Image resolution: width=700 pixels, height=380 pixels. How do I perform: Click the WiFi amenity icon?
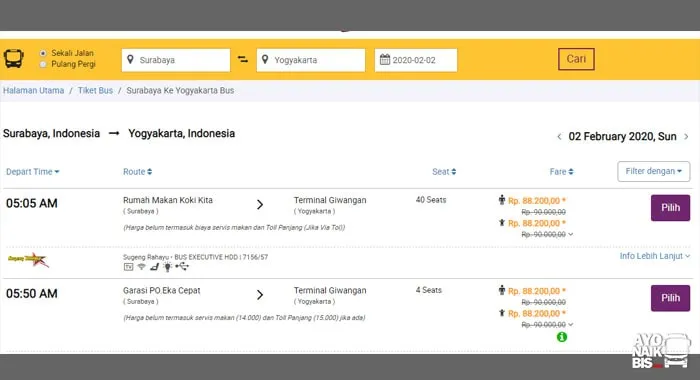coord(142,267)
